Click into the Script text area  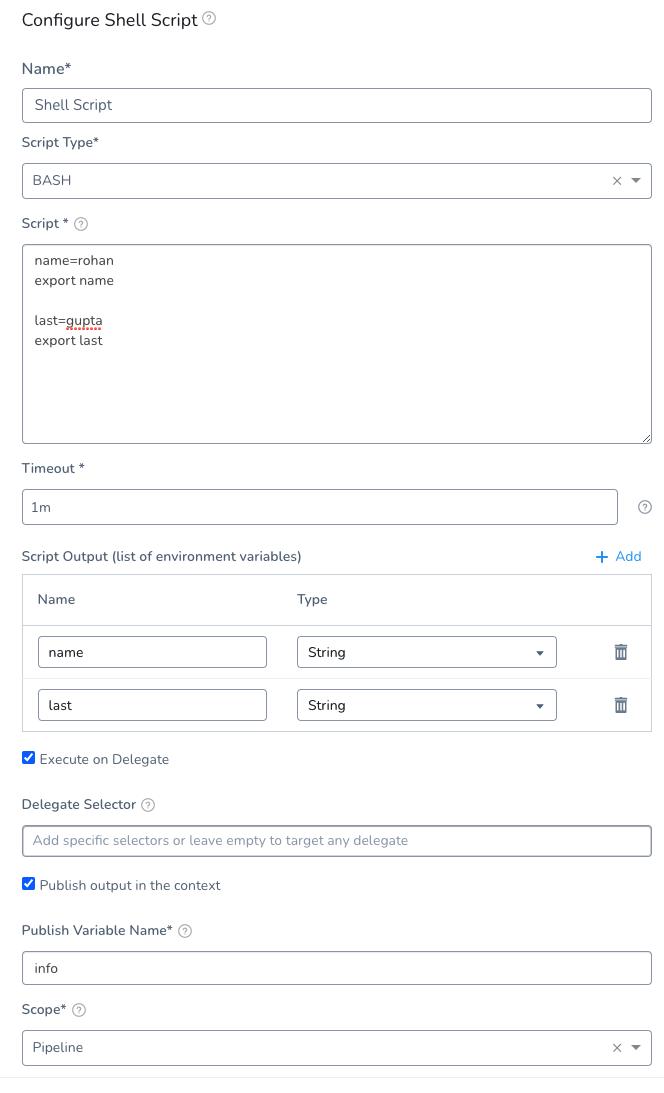337,344
